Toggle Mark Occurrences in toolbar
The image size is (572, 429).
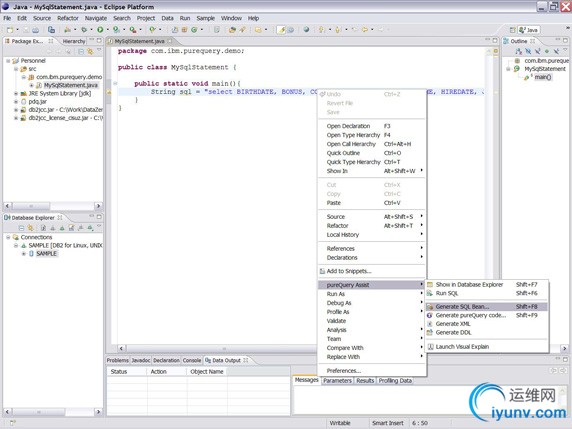[281, 30]
